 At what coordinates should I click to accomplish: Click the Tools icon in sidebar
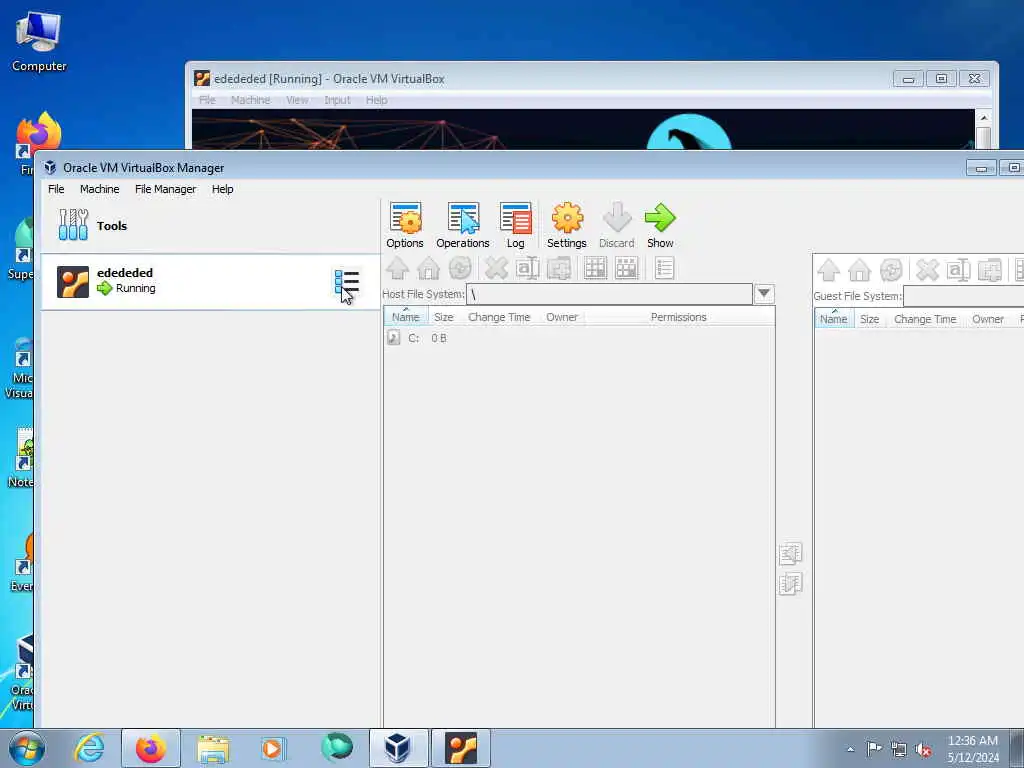coord(73,225)
